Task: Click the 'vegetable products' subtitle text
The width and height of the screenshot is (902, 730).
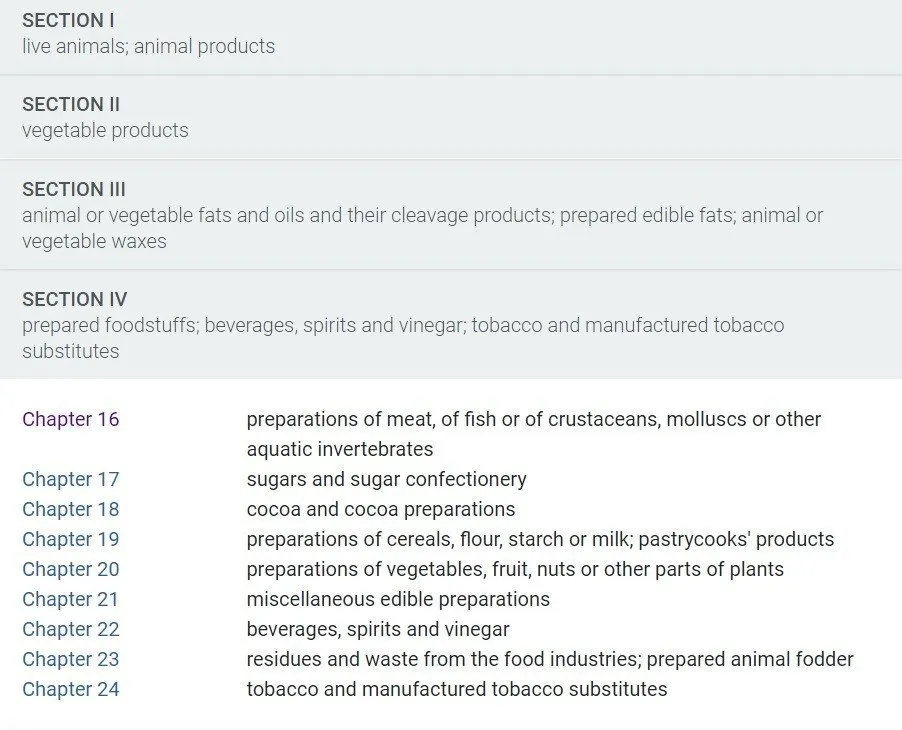Action: tap(105, 130)
